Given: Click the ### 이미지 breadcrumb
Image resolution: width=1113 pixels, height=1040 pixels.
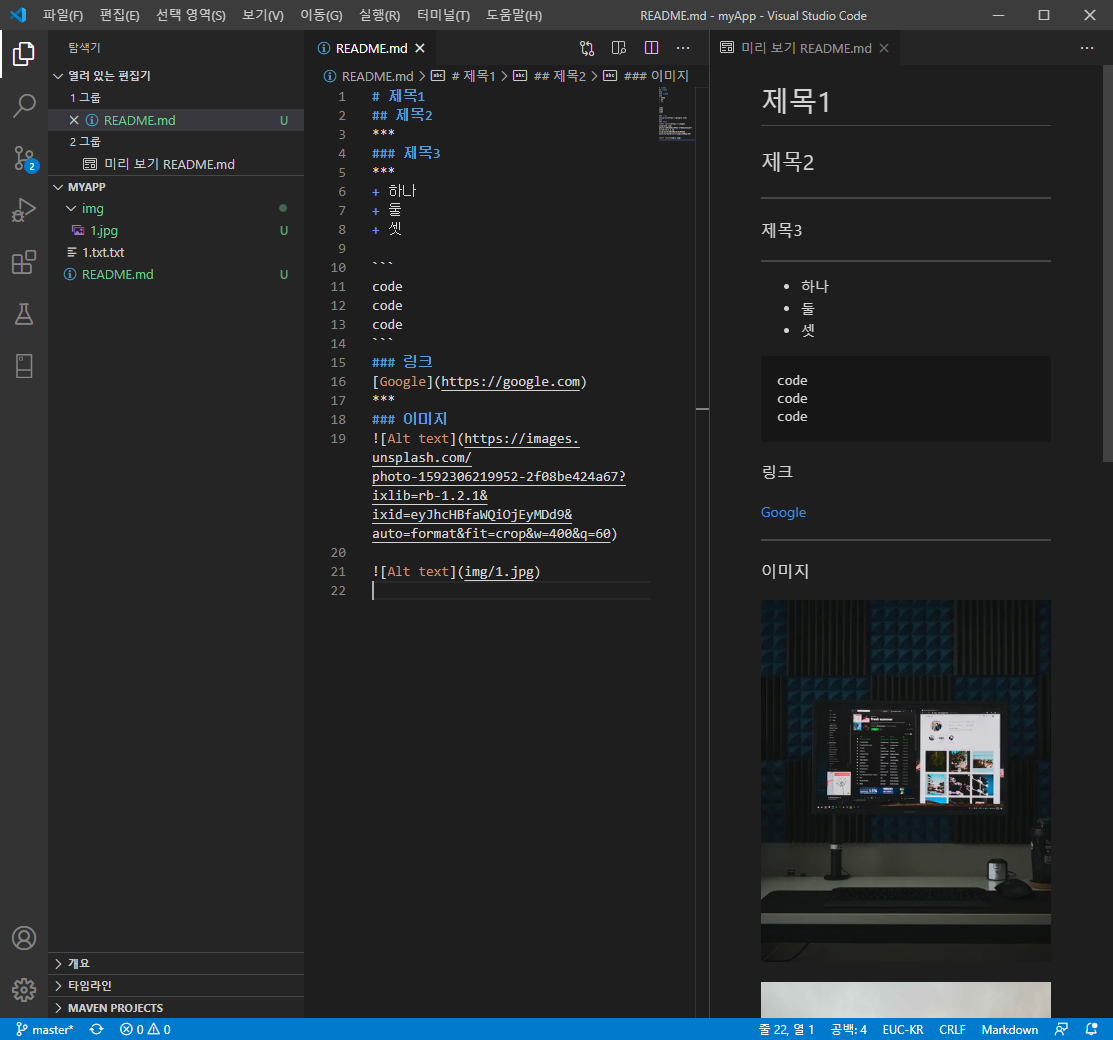Looking at the screenshot, I should pyautogui.click(x=646, y=76).
